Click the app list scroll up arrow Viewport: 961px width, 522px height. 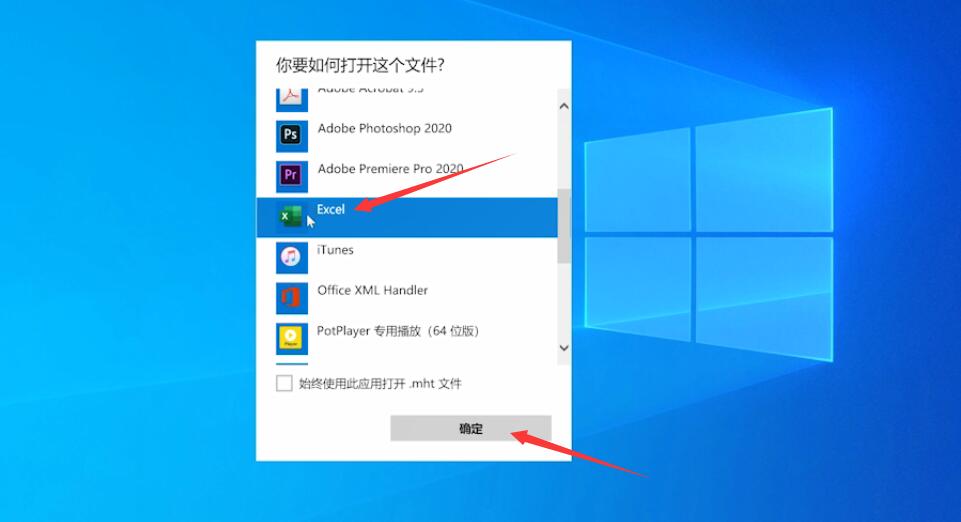(x=564, y=106)
